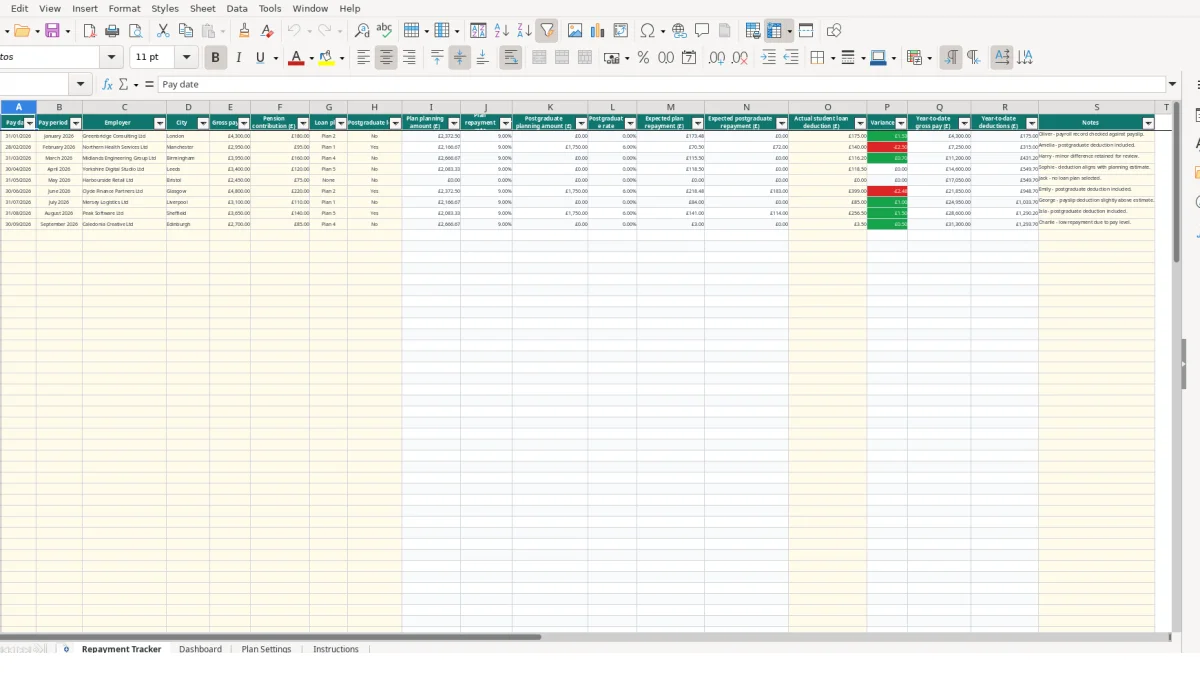Click the formula input line showing Pay date

661,85
